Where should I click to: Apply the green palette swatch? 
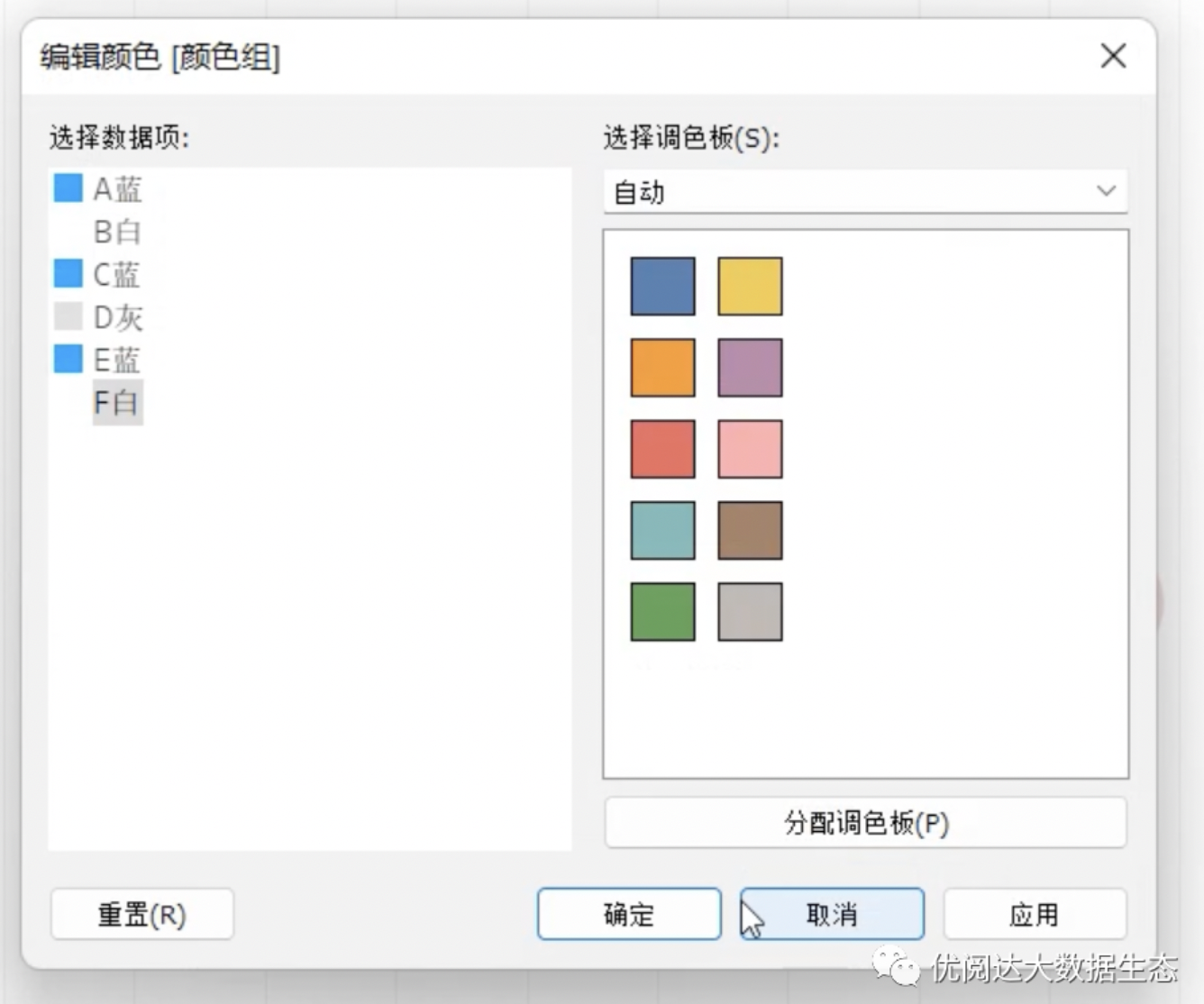662,612
